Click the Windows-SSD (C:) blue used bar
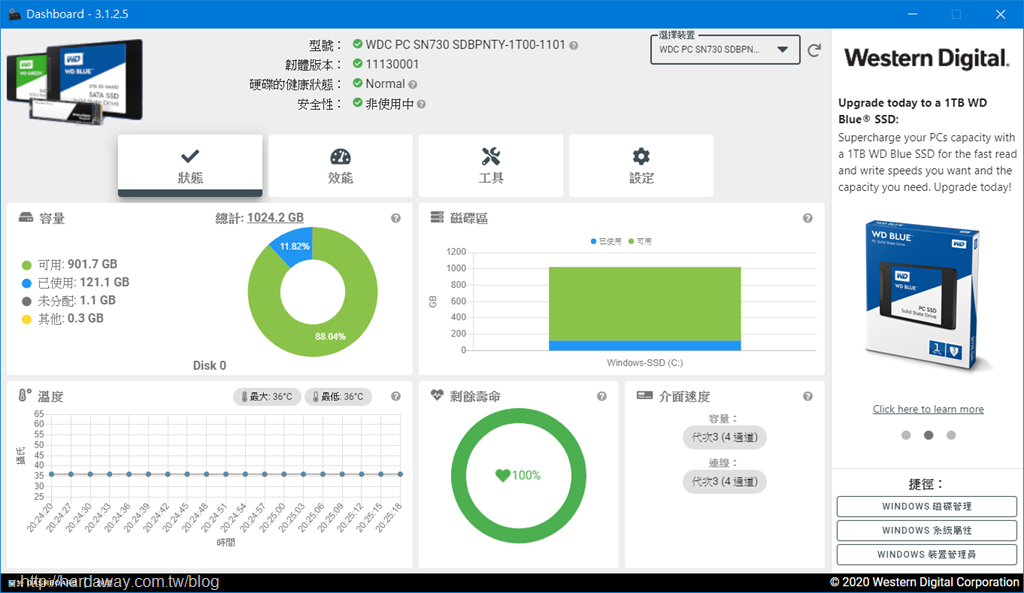This screenshot has height=593, width=1024. pos(645,345)
